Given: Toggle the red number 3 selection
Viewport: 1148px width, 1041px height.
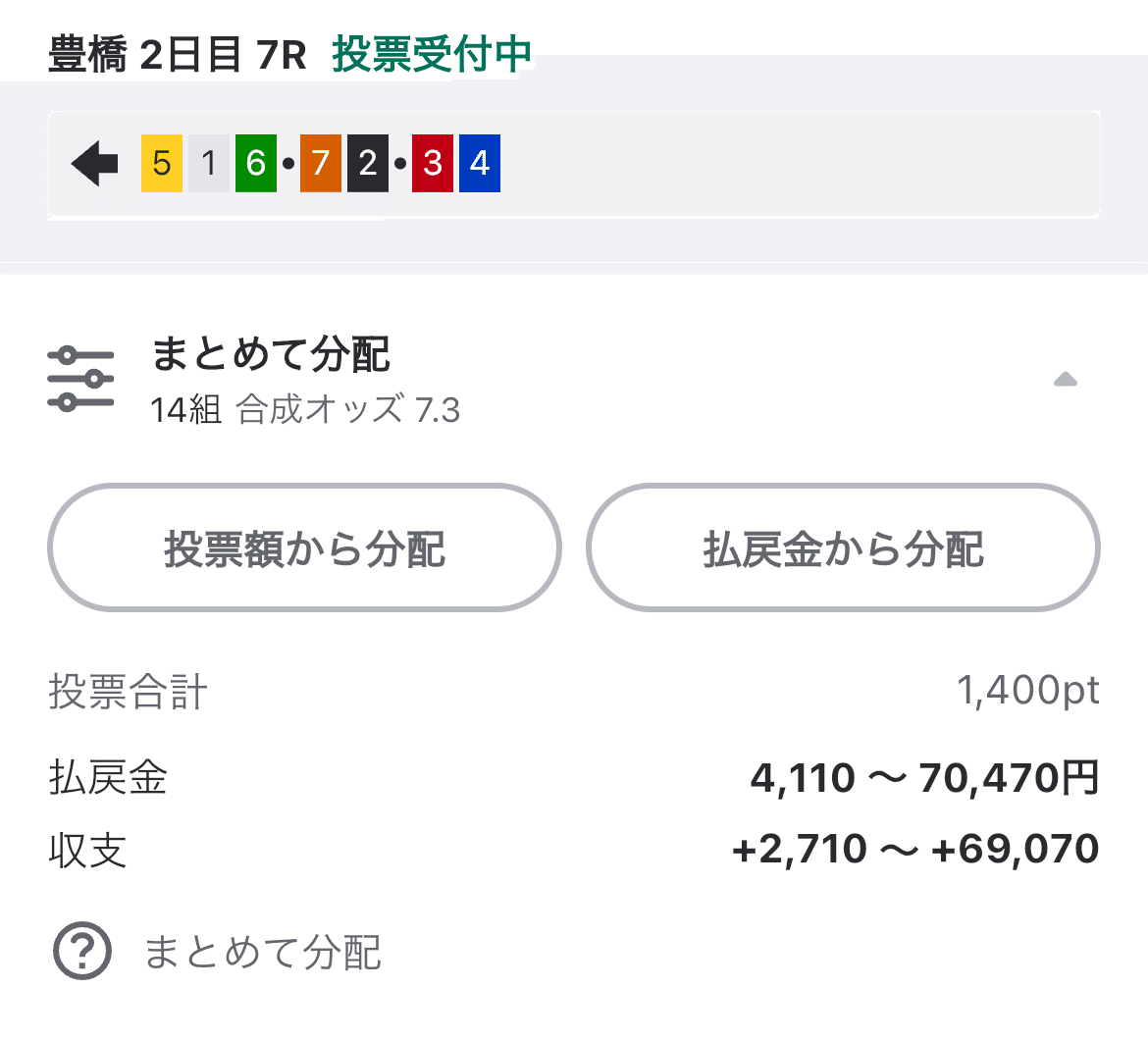Looking at the screenshot, I should tap(432, 163).
